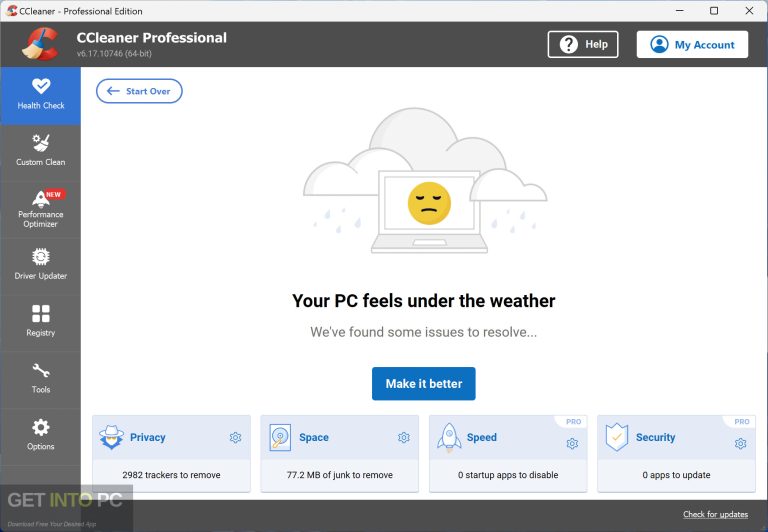Image resolution: width=768 pixels, height=532 pixels.
Task: Click the Help button
Action: click(x=583, y=45)
